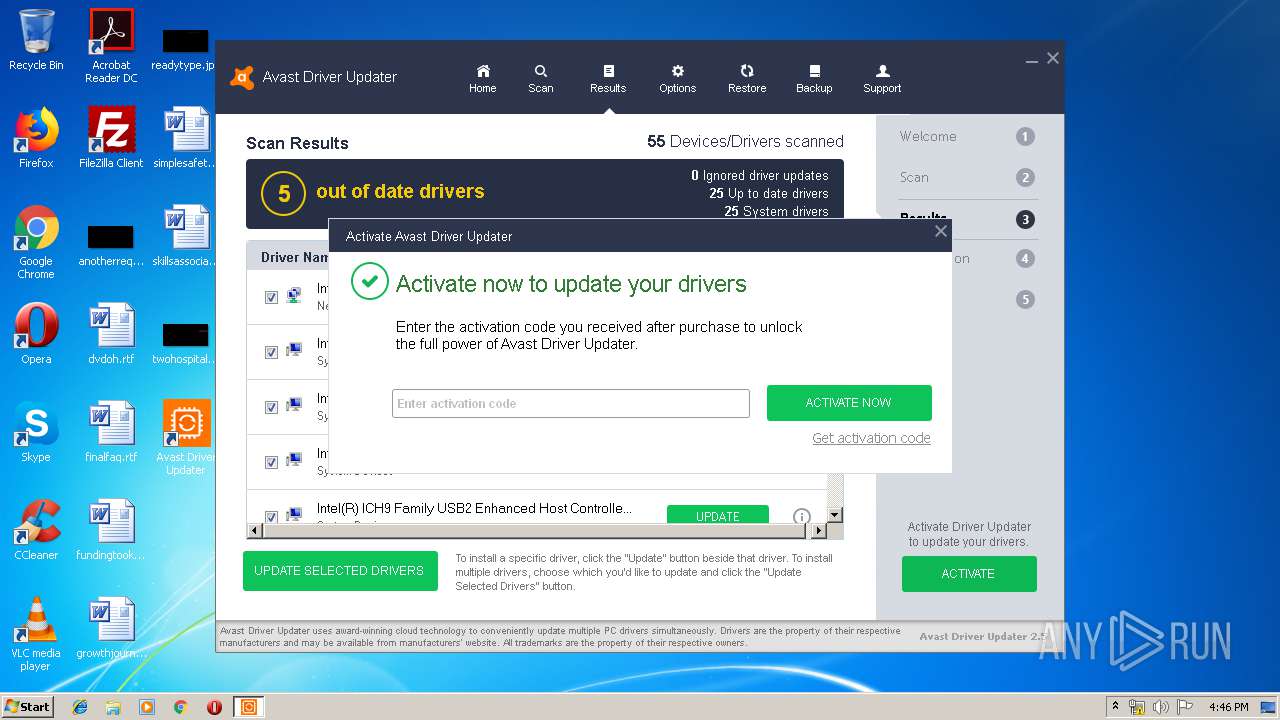Open Windows Explorer from taskbar
This screenshot has height=720, width=1280.
pos(113,707)
